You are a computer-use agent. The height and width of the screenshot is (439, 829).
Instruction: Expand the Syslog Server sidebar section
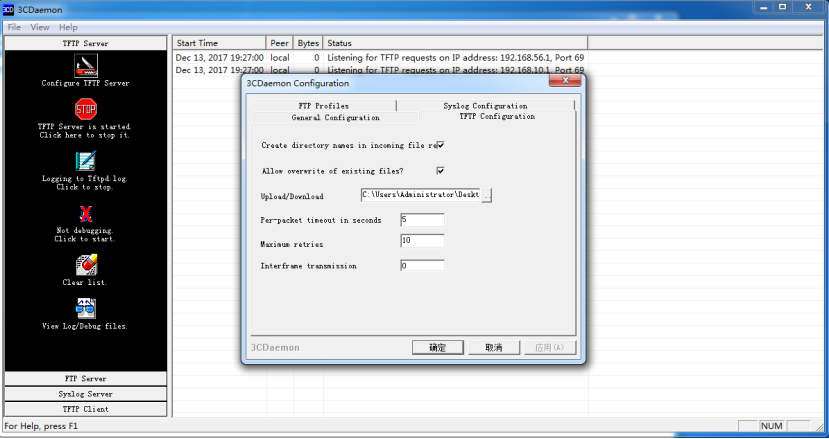86,394
